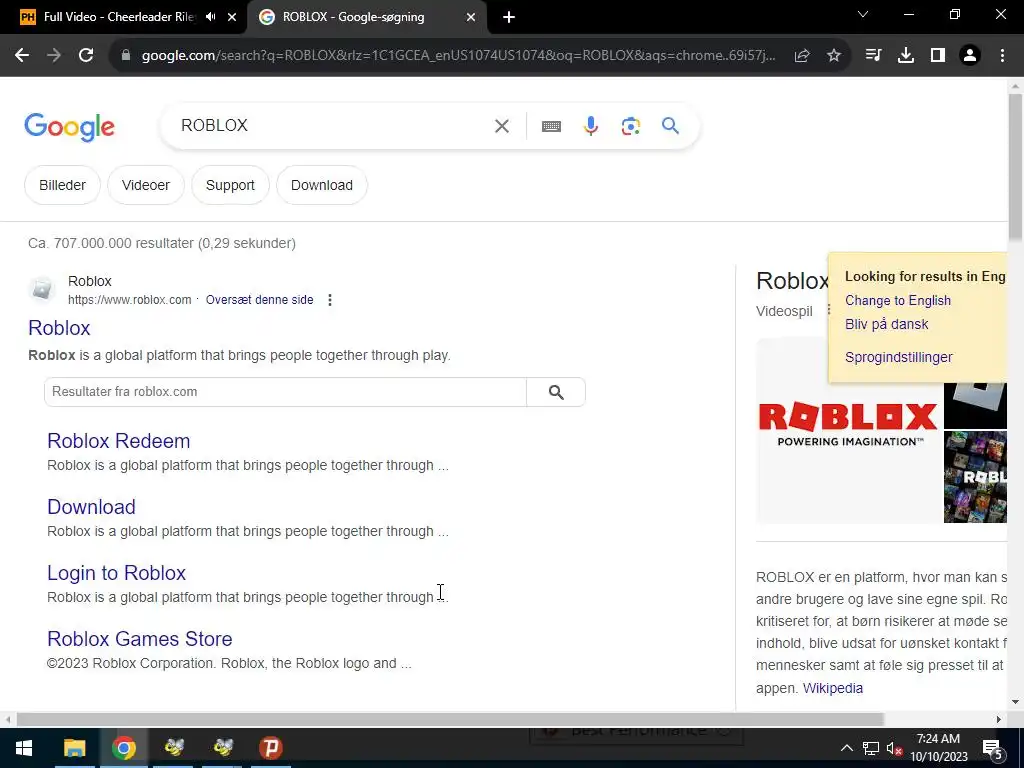
Task: Share this page icon in address bar
Action: coord(802,56)
